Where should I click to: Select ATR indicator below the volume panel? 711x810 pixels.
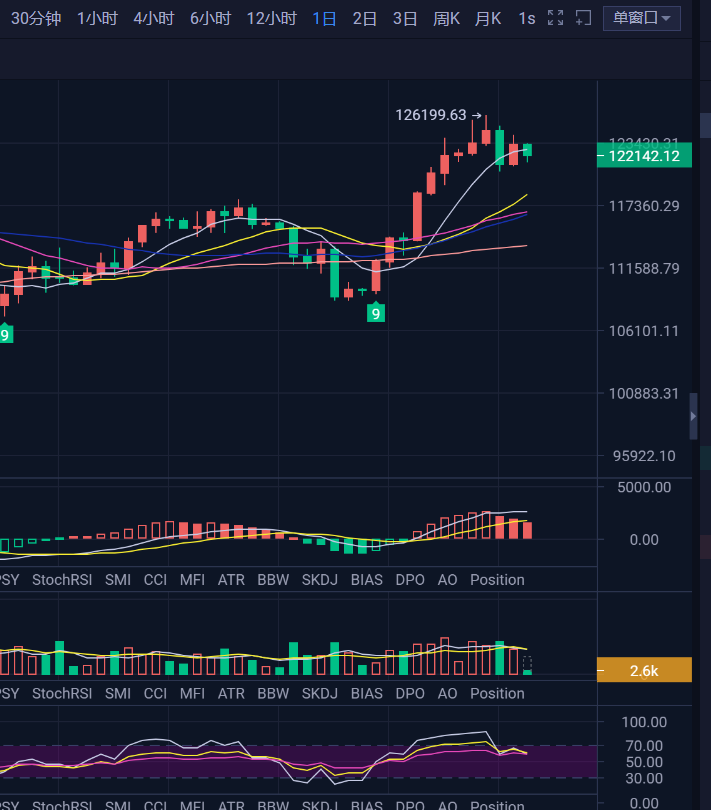coord(231,694)
